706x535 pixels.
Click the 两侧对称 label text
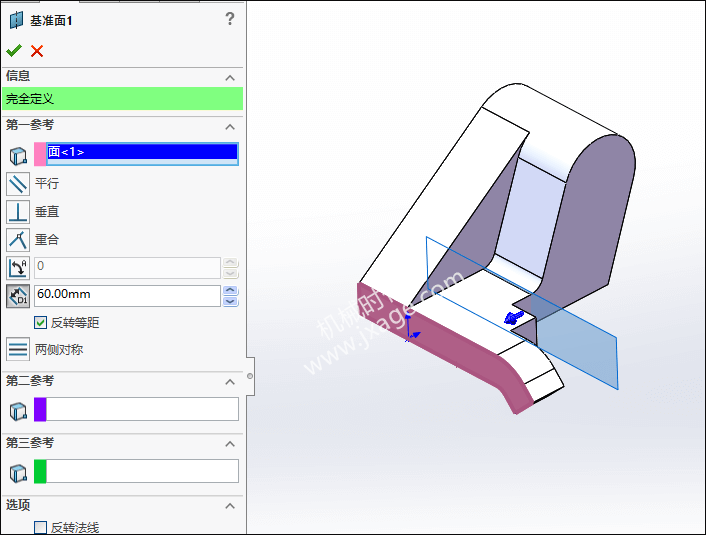(x=59, y=349)
